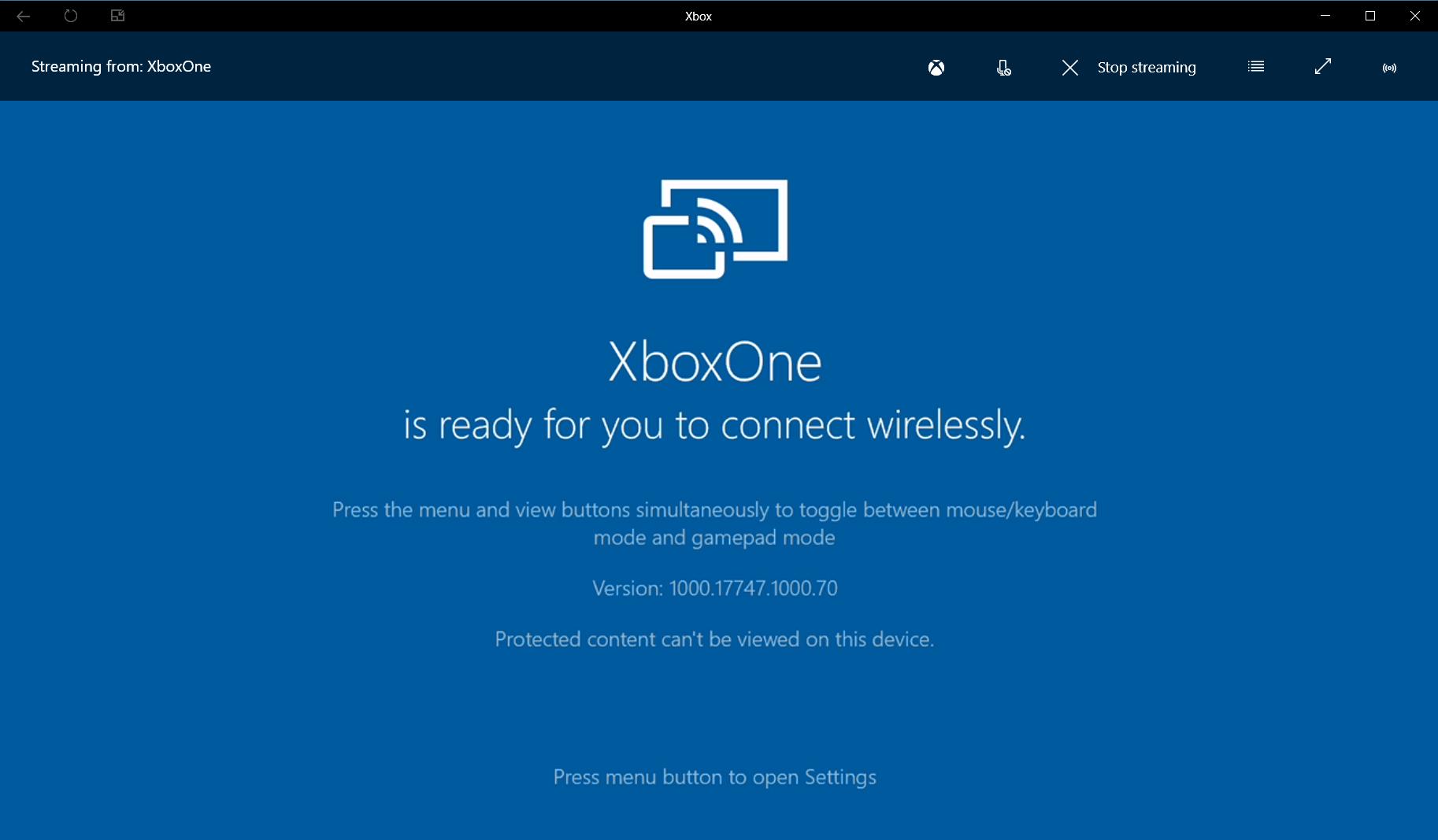
Task: Click 'Version: 1000.17747.1000.70' text
Action: point(715,588)
